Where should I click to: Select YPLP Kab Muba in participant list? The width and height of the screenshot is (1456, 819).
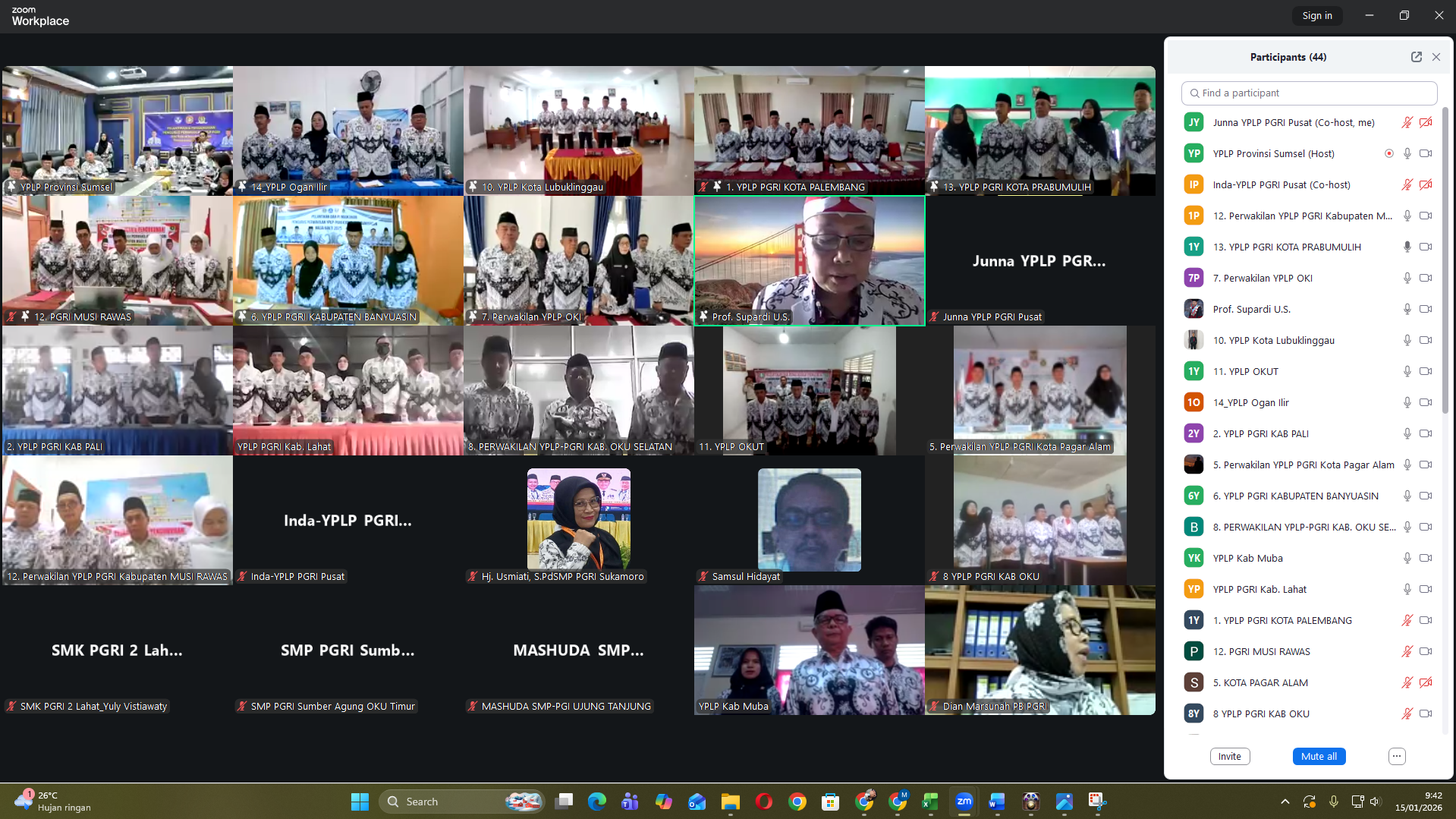pyautogui.click(x=1247, y=559)
